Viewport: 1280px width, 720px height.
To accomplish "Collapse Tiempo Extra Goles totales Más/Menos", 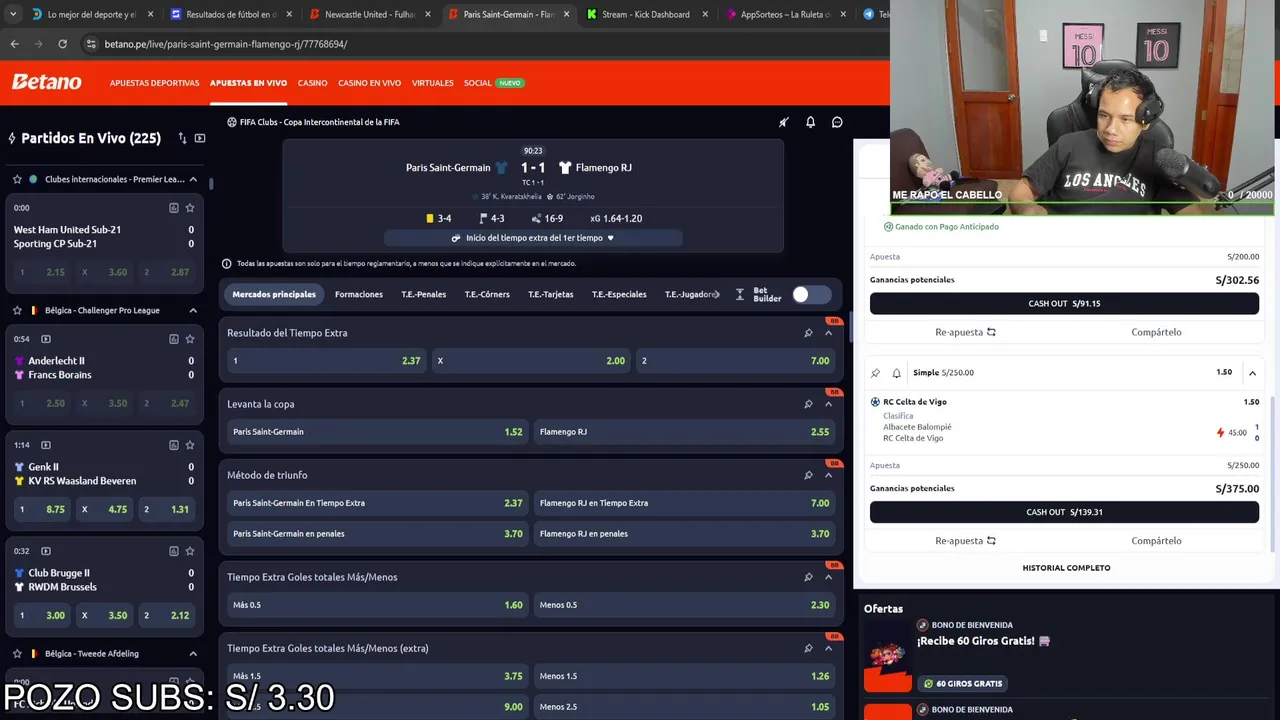I will coord(828,577).
